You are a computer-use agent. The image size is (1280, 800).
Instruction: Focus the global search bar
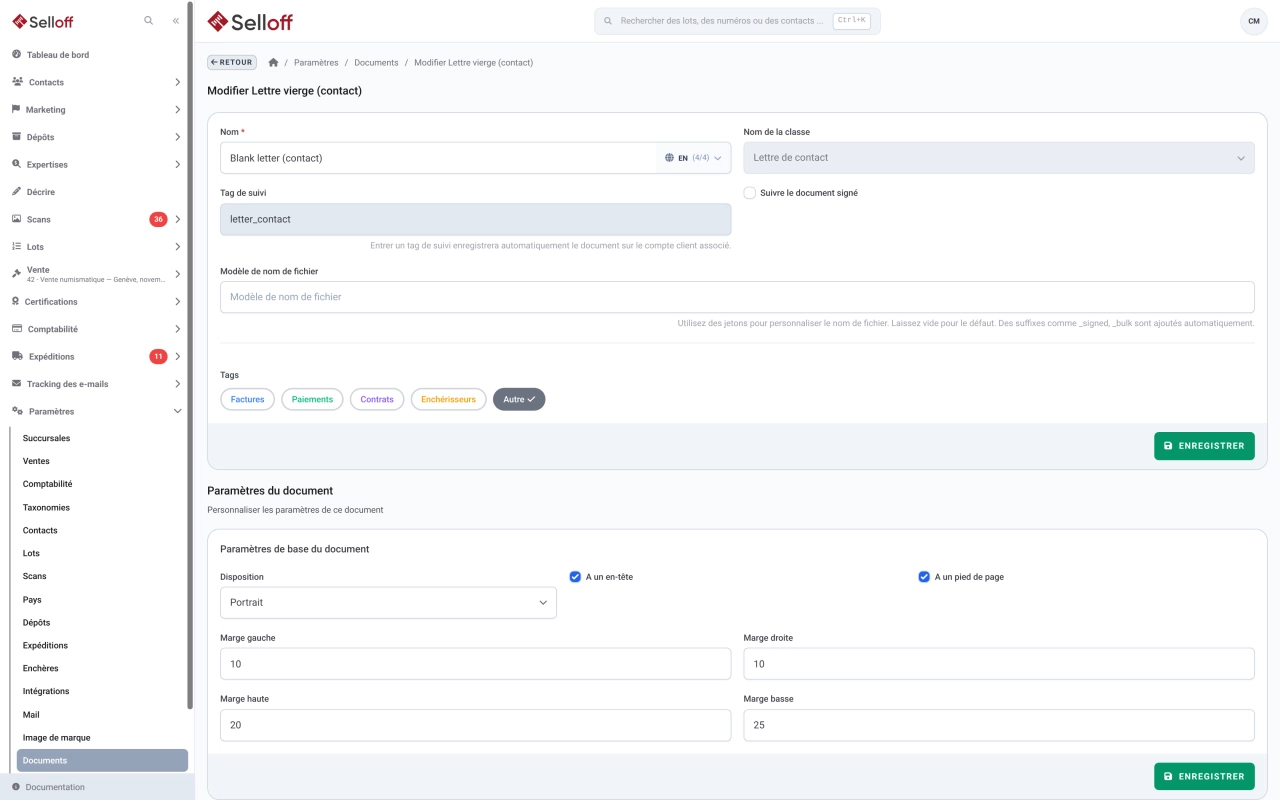(x=737, y=21)
